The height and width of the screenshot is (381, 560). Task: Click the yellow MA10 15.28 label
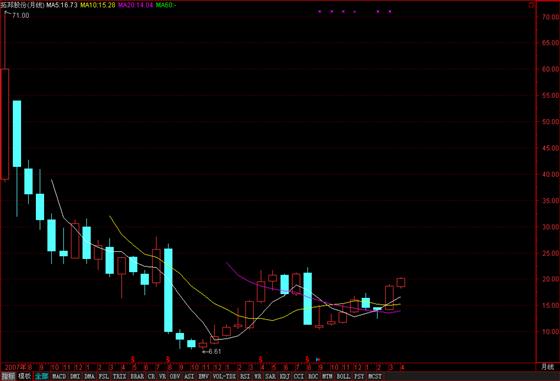[98, 5]
